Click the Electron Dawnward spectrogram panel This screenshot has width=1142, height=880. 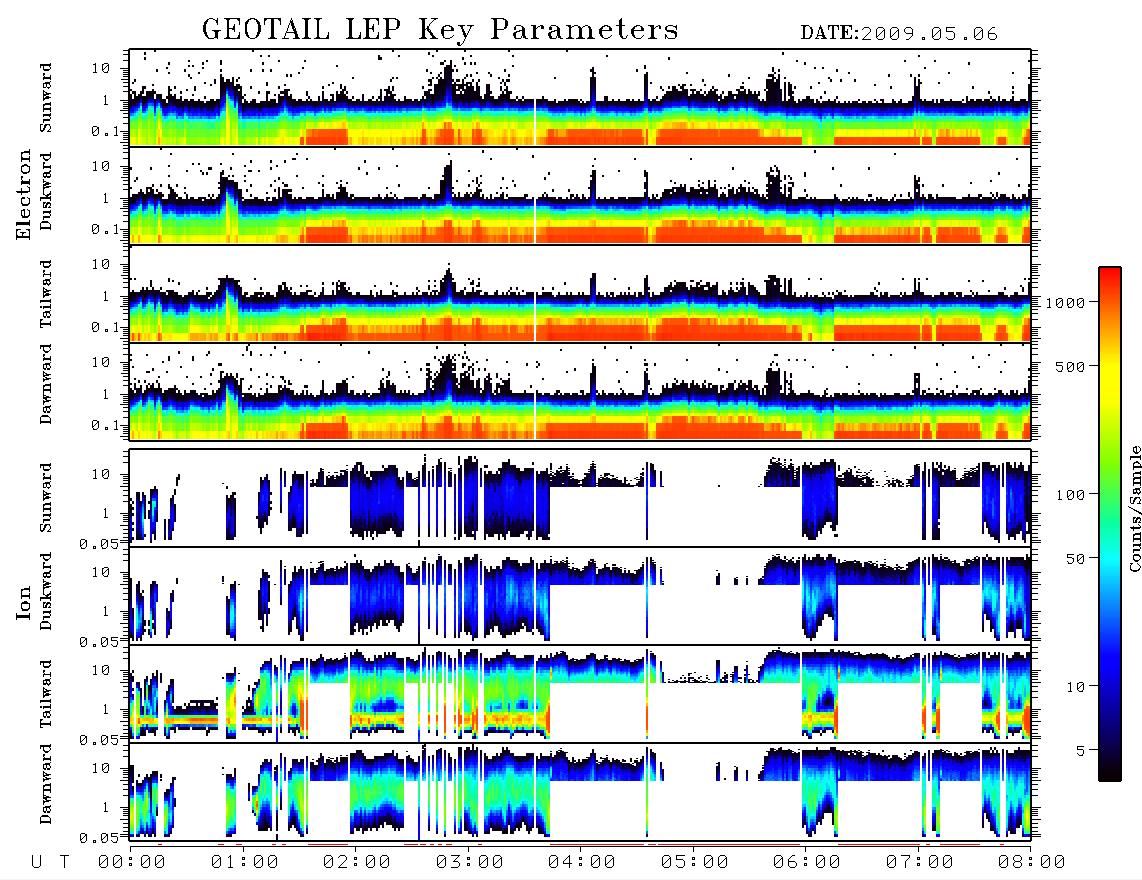(580, 391)
